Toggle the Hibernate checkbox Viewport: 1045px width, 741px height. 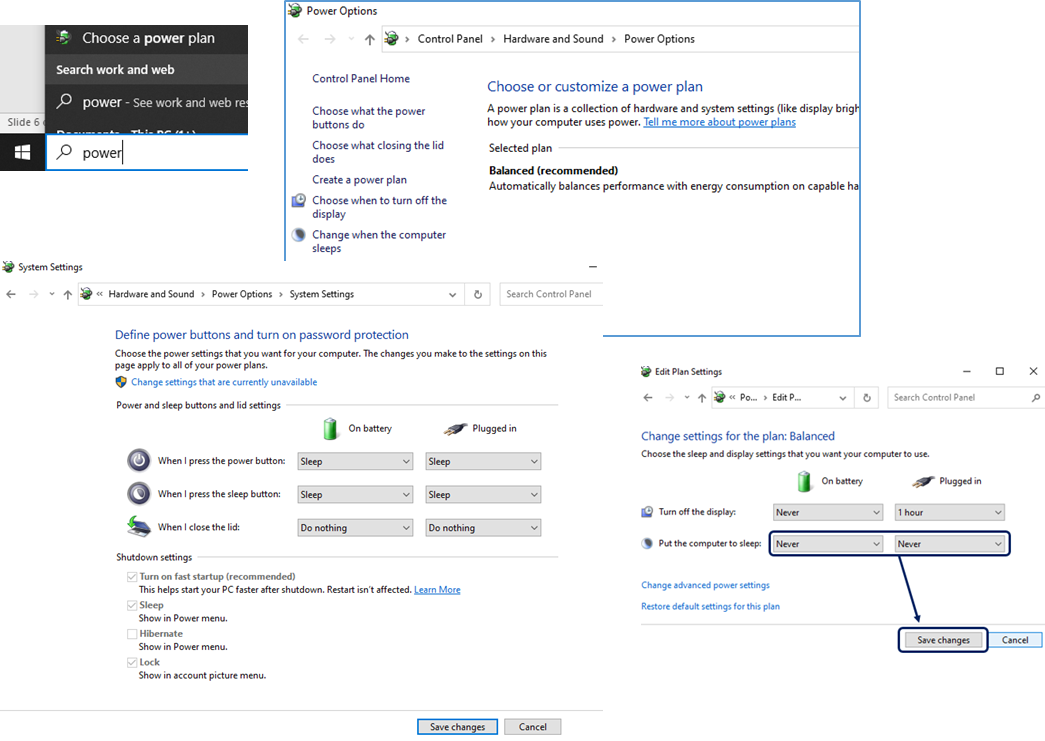point(132,634)
